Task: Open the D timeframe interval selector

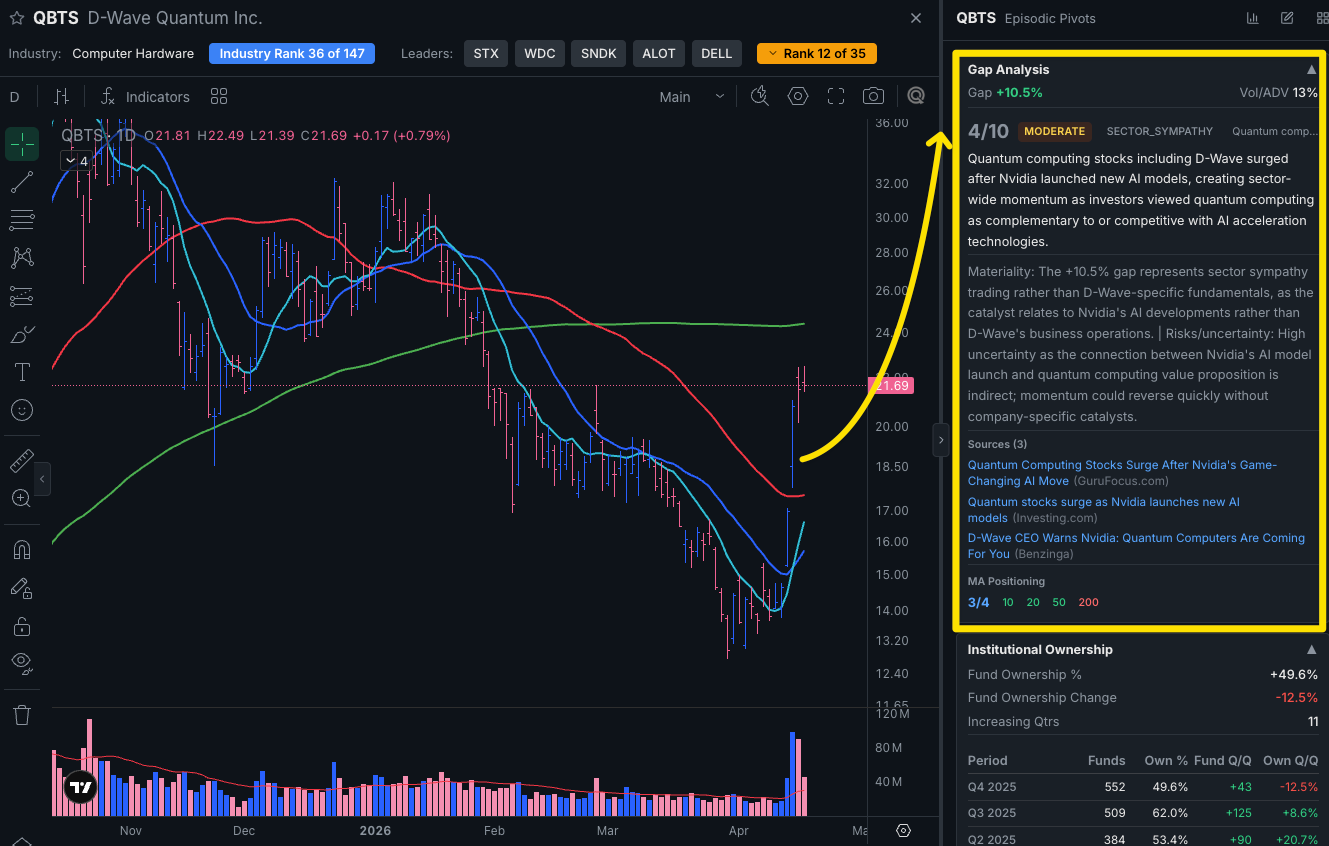Action: [15, 97]
